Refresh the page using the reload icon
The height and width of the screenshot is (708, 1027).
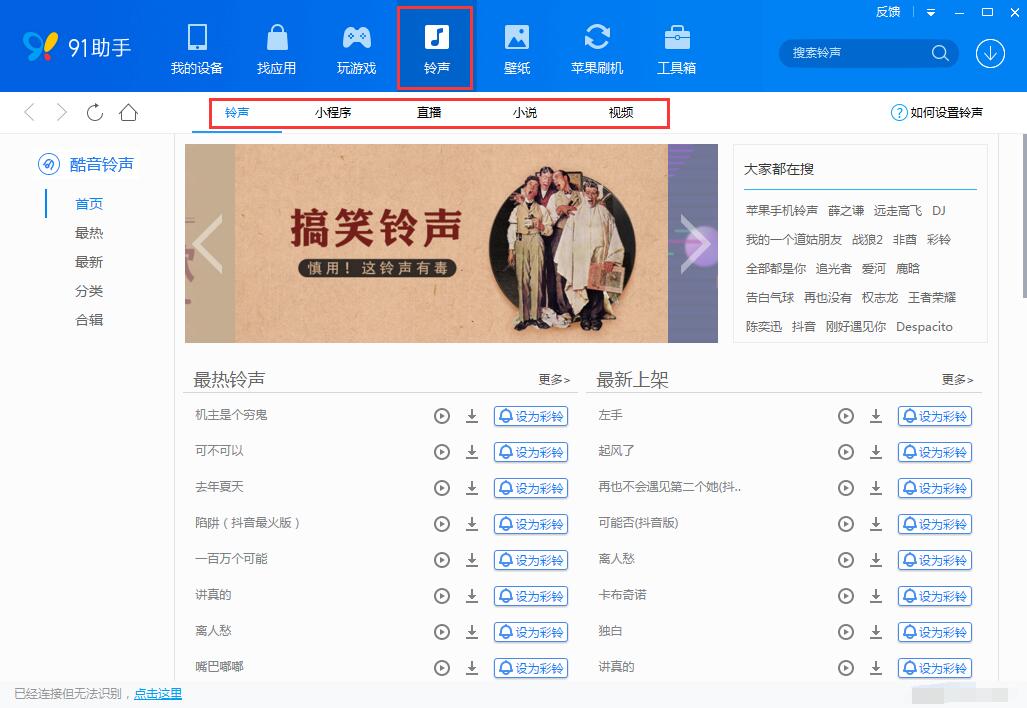coord(94,112)
